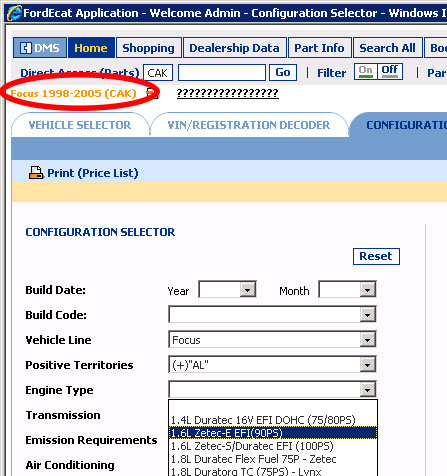This screenshot has width=447, height=476.
Task: Open the Vehicle Line dropdown showing Focus
Action: 367,340
